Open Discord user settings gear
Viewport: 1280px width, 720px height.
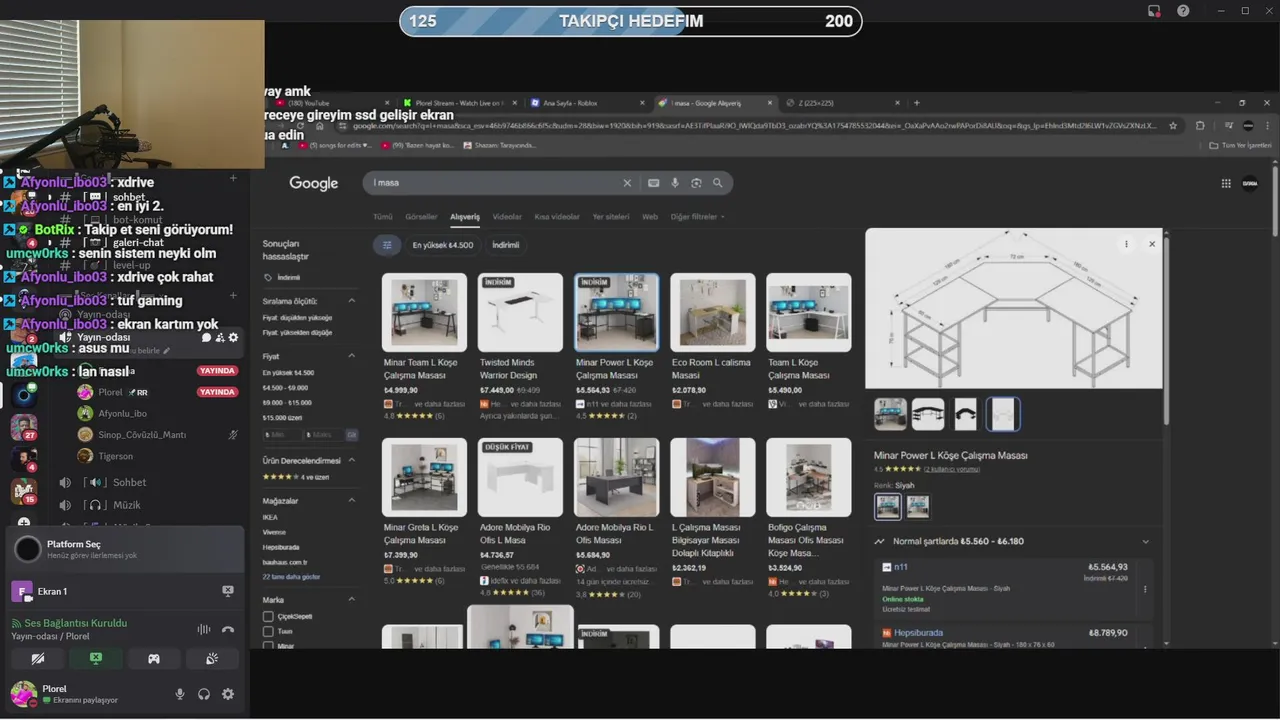(228, 694)
